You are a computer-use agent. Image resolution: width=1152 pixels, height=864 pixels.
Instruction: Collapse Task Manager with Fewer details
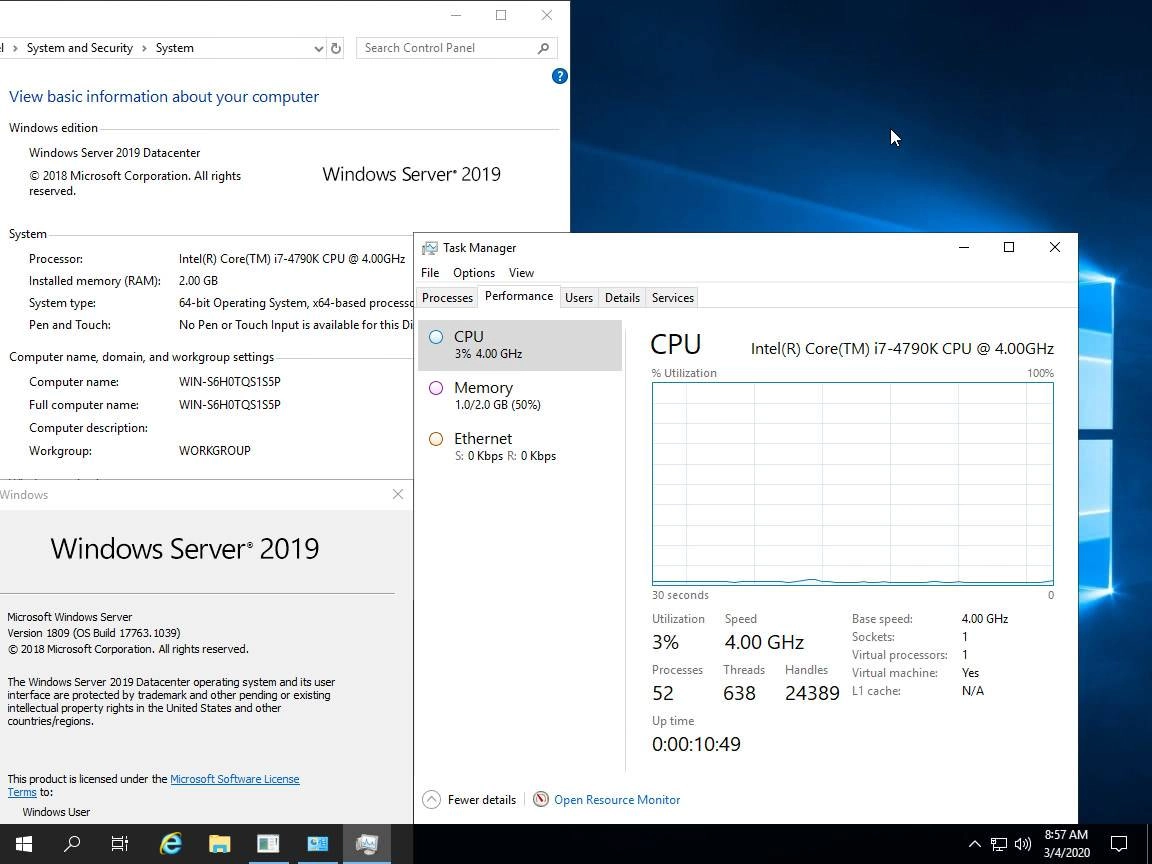pos(469,799)
